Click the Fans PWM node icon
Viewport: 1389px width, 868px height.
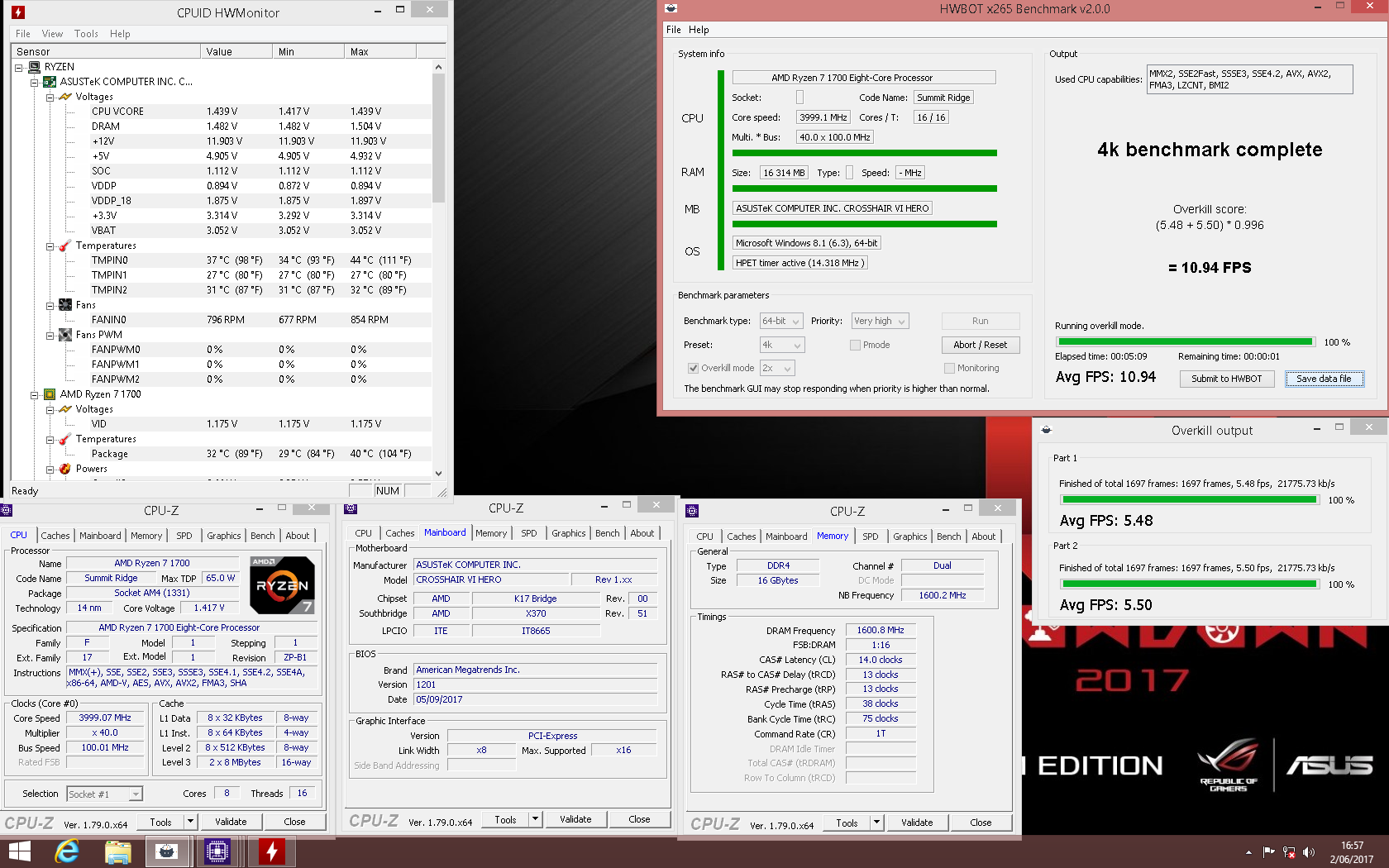click(x=65, y=335)
